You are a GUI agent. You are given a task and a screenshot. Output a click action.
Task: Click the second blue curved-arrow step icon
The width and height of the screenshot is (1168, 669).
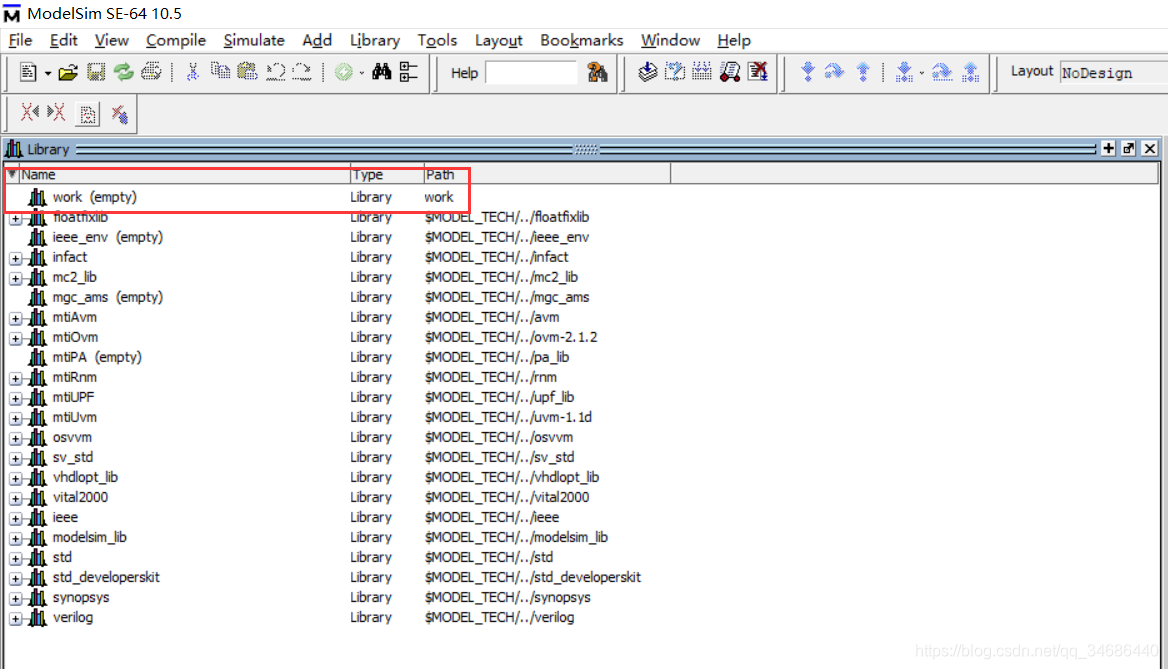(942, 72)
